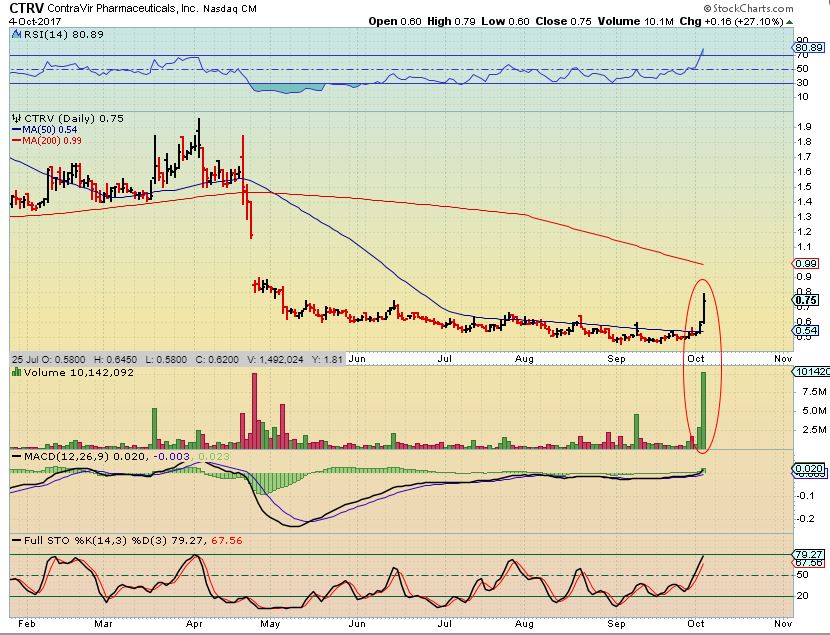Click the Mar label on bottom date axis
Image resolution: width=830 pixels, height=635 pixels.
click(x=103, y=624)
